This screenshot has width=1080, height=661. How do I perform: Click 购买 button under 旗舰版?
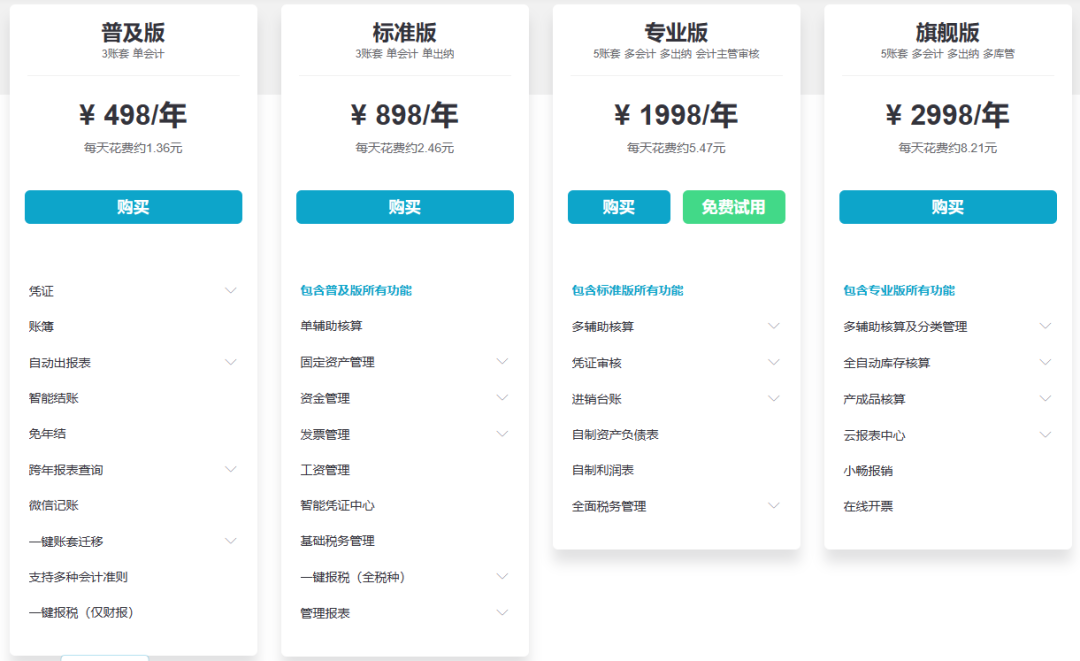point(947,207)
